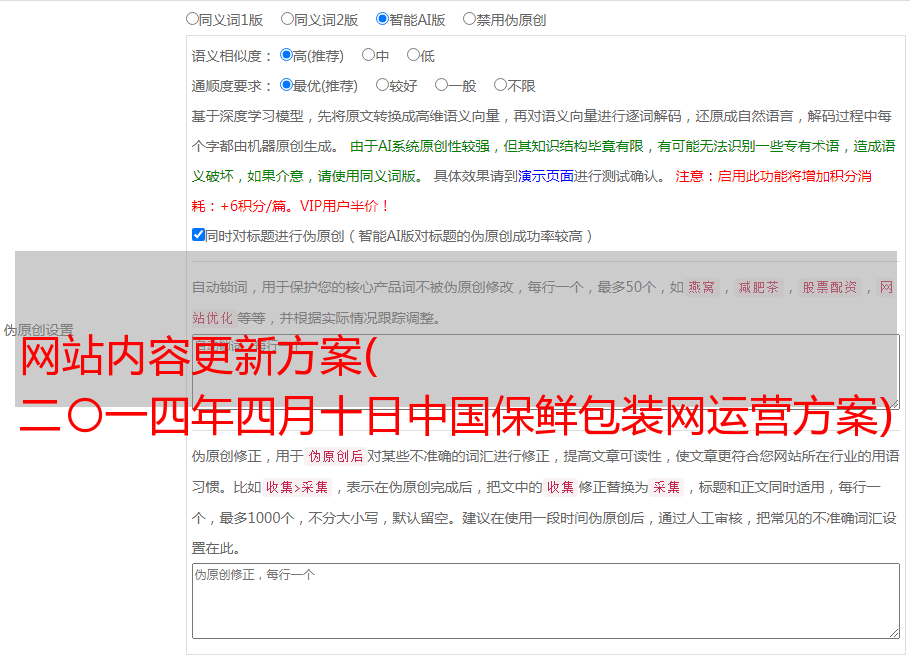Select 禁用伪原创 to disable rewriting
The height and width of the screenshot is (658, 911).
[469, 19]
